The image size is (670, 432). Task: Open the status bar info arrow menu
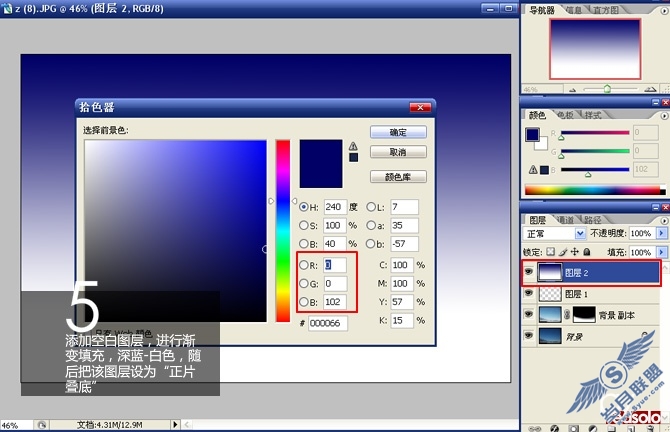click(175, 425)
